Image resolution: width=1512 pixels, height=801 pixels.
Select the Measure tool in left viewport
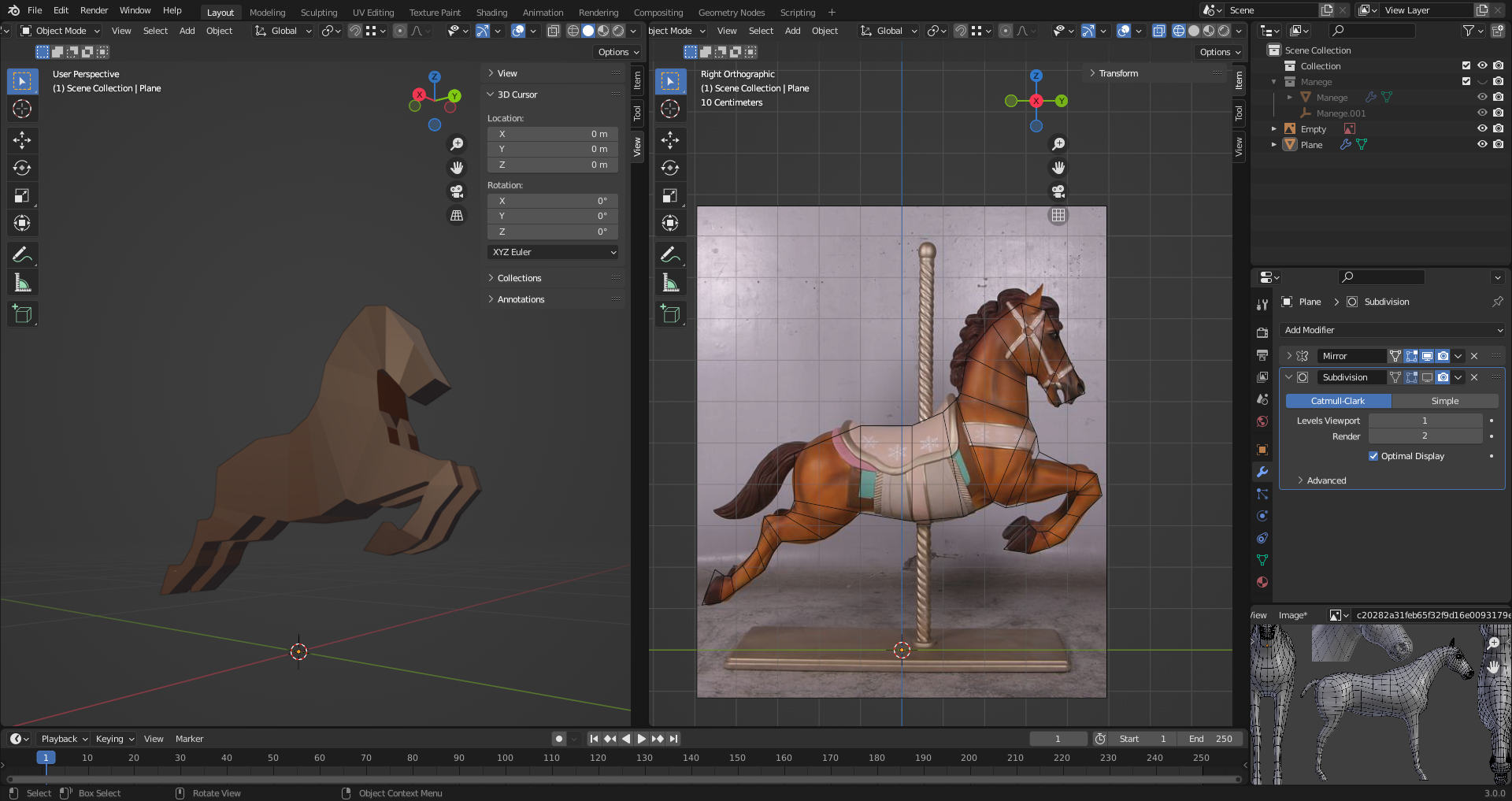pyautogui.click(x=22, y=282)
